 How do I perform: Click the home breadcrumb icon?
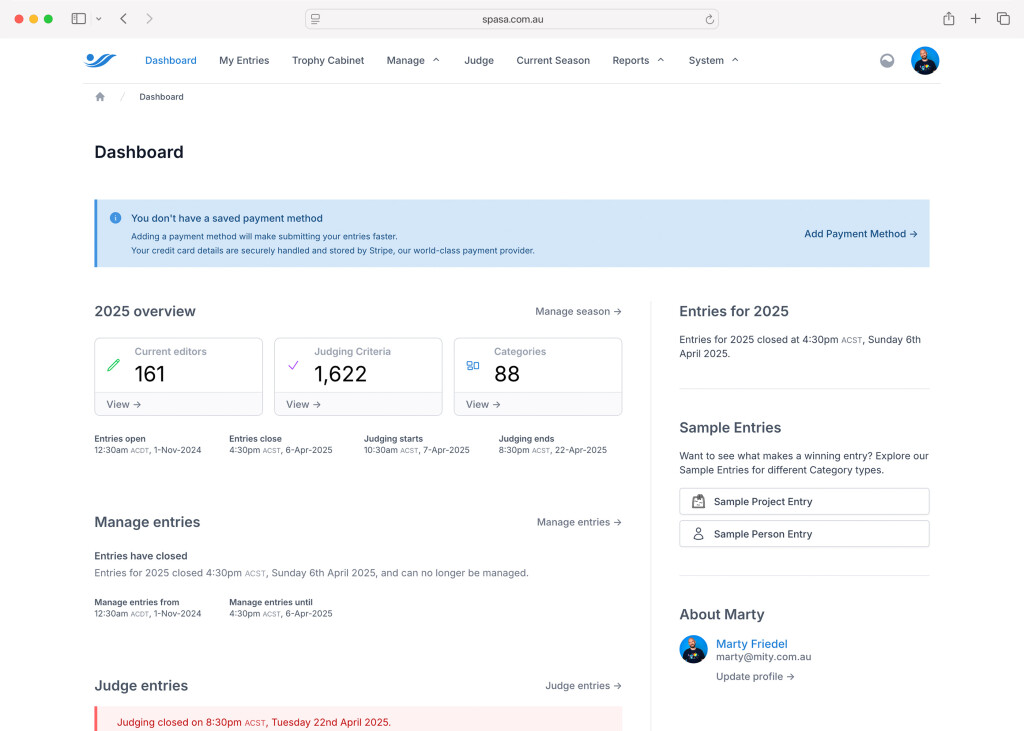100,97
